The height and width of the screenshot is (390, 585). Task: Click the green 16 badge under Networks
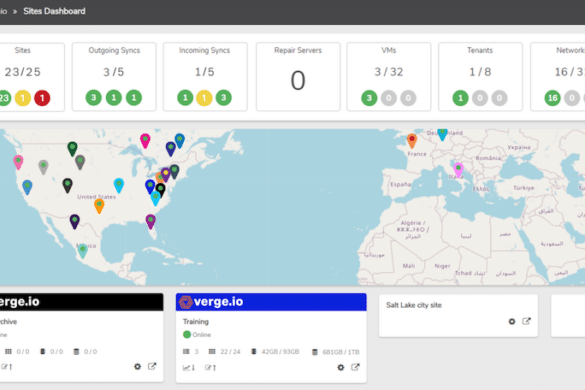pyautogui.click(x=552, y=98)
